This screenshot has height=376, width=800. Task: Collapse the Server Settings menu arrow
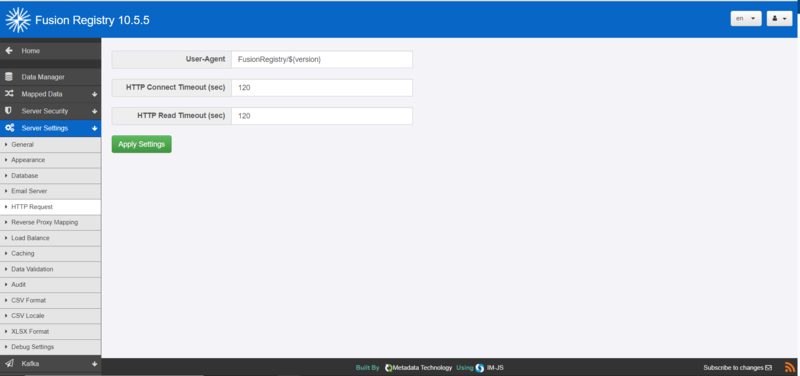(x=94, y=129)
